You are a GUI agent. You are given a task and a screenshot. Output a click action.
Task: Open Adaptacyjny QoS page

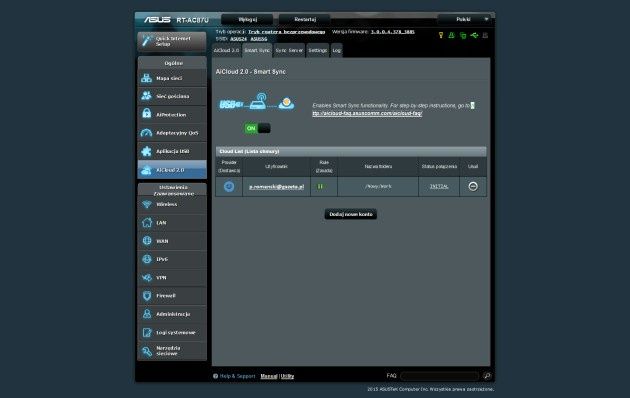point(172,133)
